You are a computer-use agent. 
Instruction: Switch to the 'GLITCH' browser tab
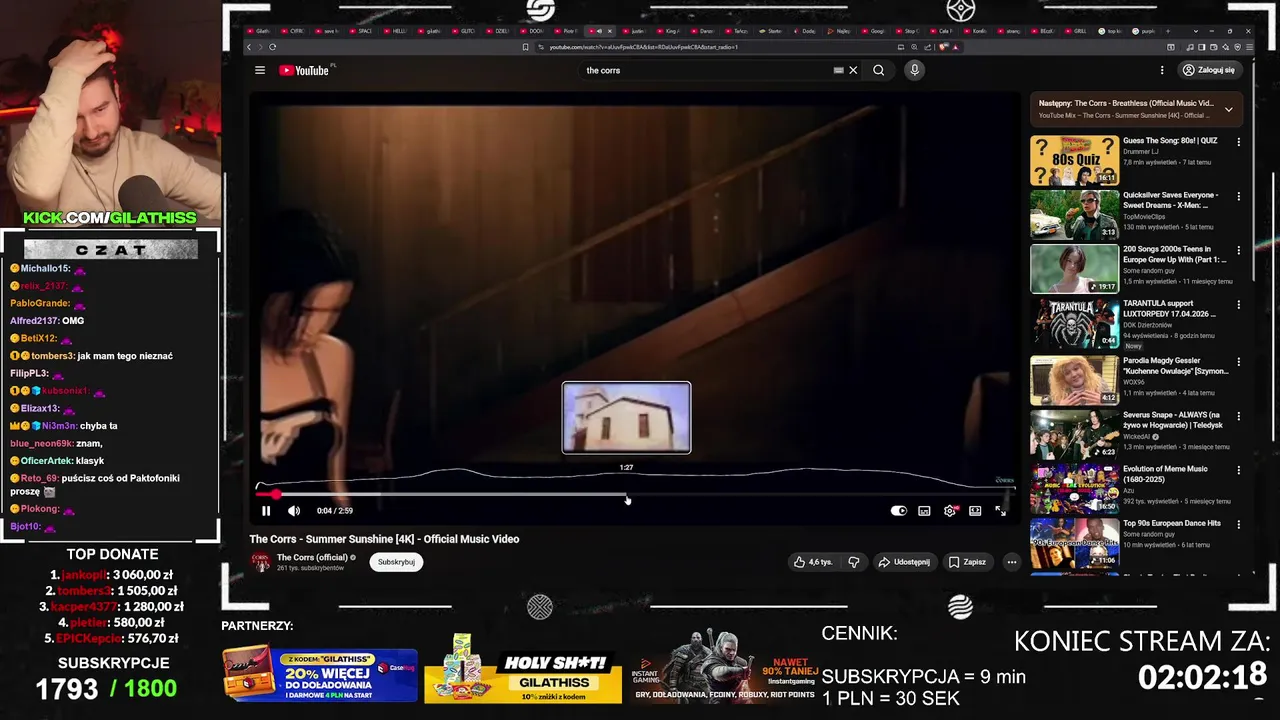click(x=463, y=31)
